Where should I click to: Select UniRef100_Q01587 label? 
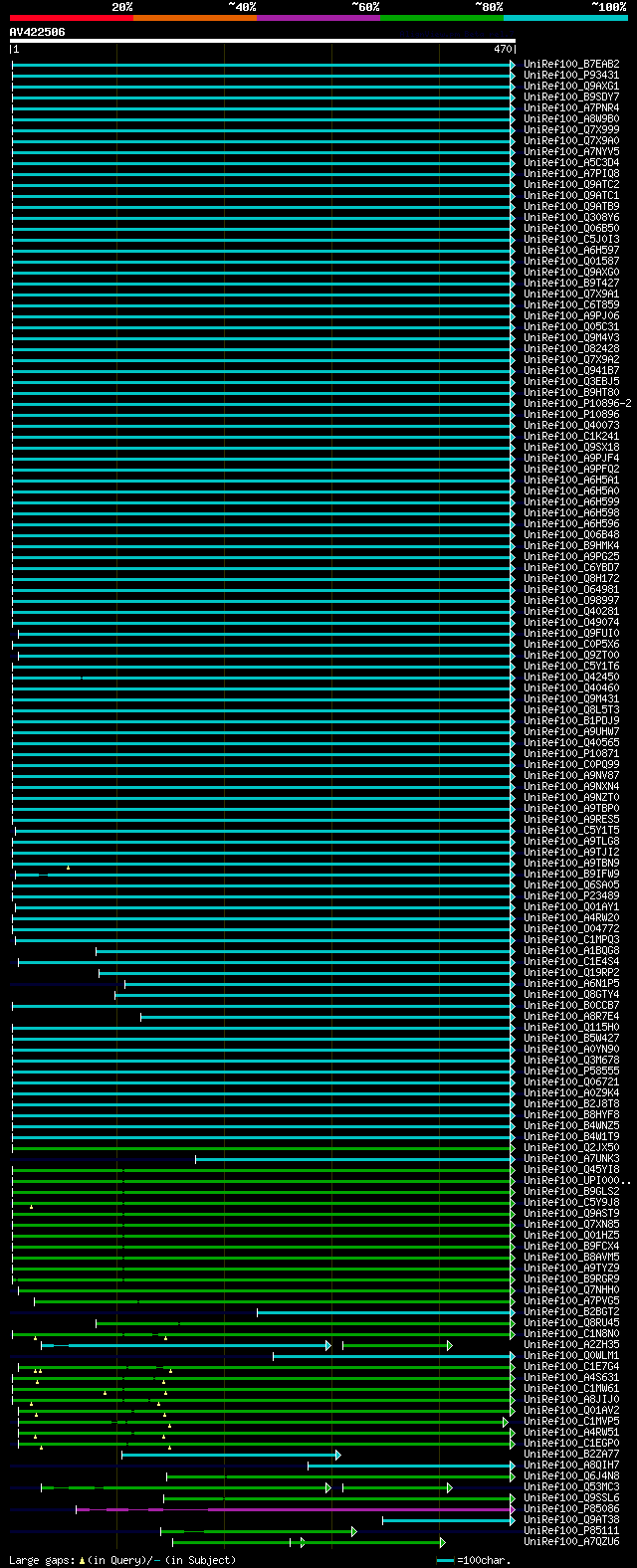point(571,262)
